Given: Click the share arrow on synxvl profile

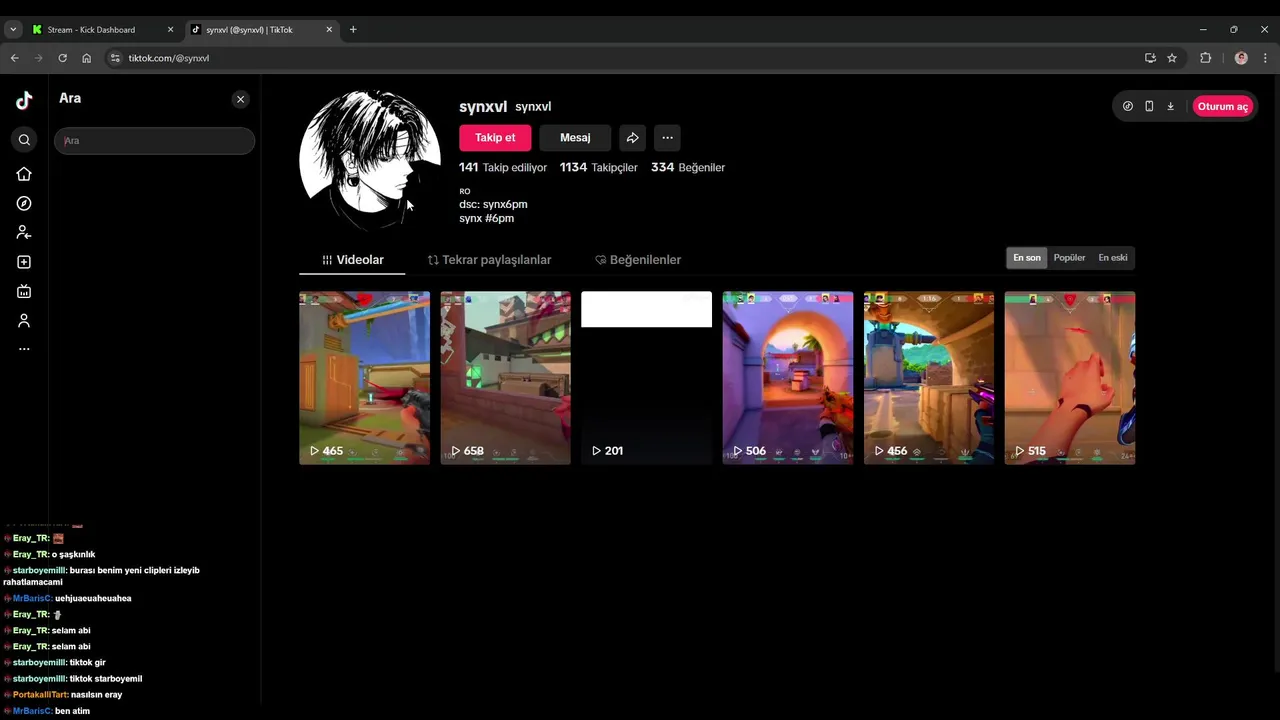Looking at the screenshot, I should tap(632, 138).
